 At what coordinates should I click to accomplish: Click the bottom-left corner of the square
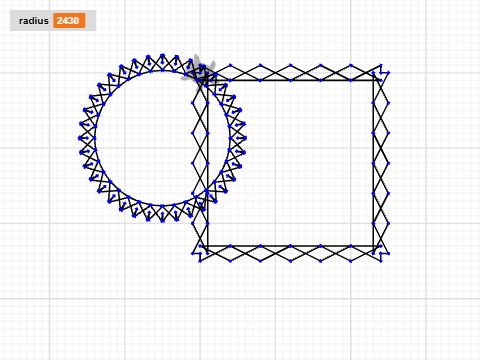[208, 246]
